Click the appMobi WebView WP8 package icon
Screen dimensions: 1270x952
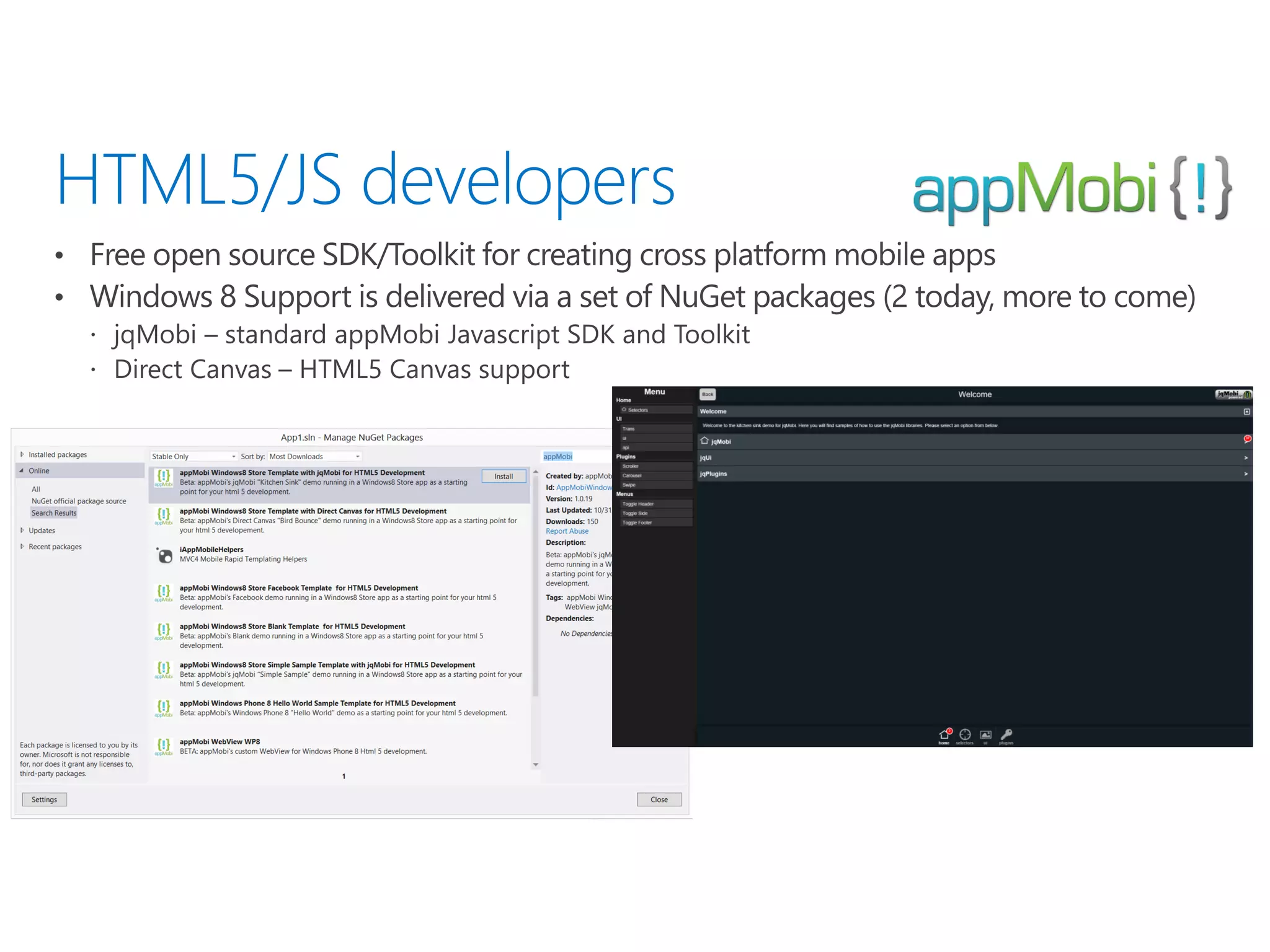(164, 747)
